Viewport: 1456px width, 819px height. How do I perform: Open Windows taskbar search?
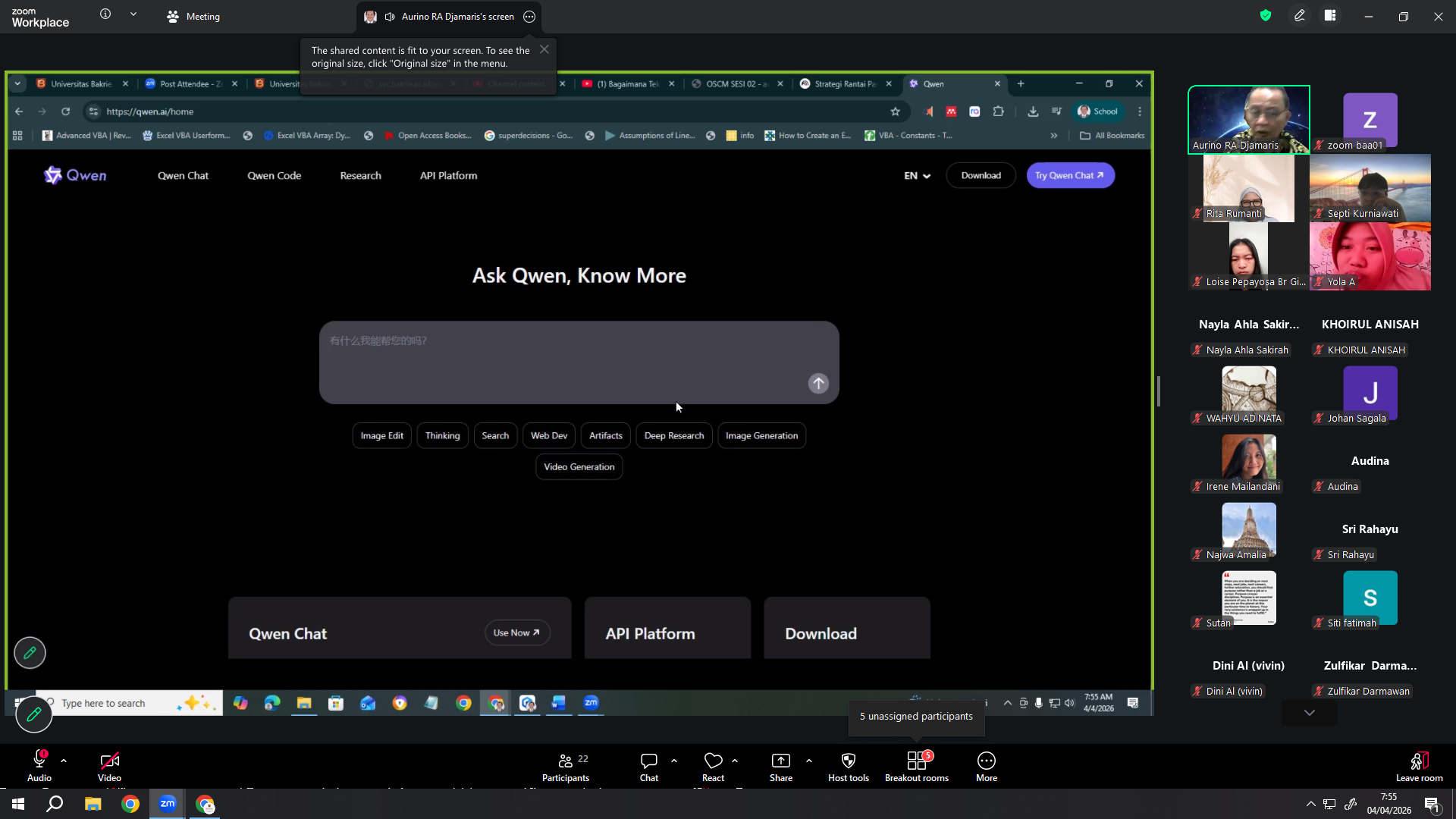pyautogui.click(x=55, y=804)
